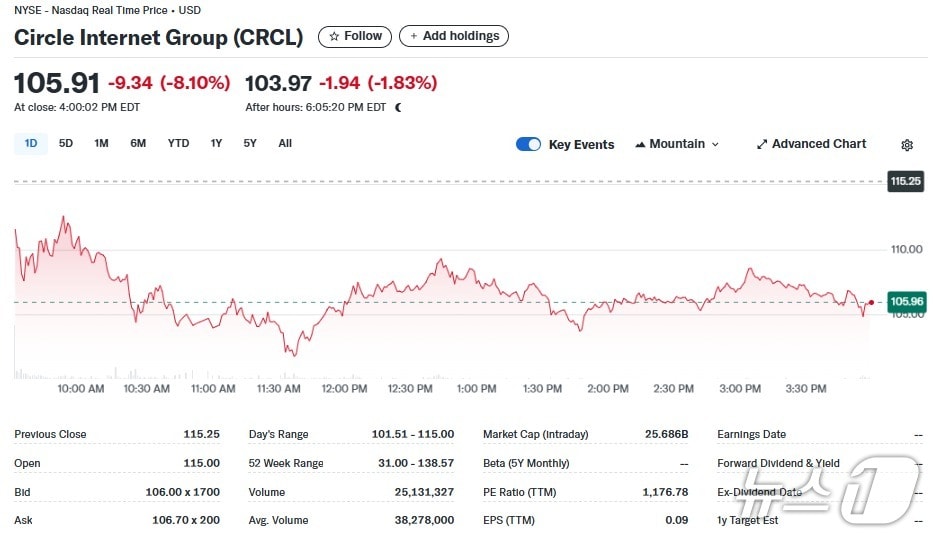Screen dimensions: 933x538
Task: Show the 6M chart range
Action: [x=138, y=143]
